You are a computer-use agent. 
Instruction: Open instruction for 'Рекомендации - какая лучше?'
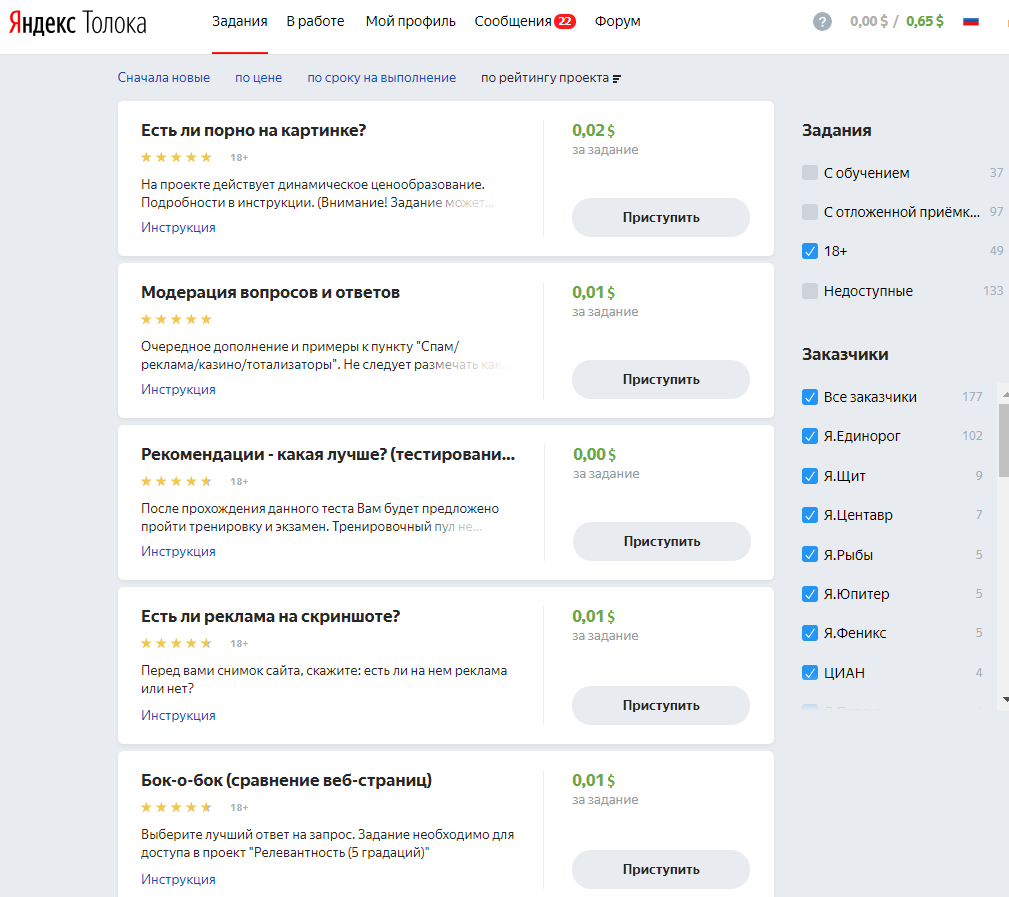[x=178, y=551]
